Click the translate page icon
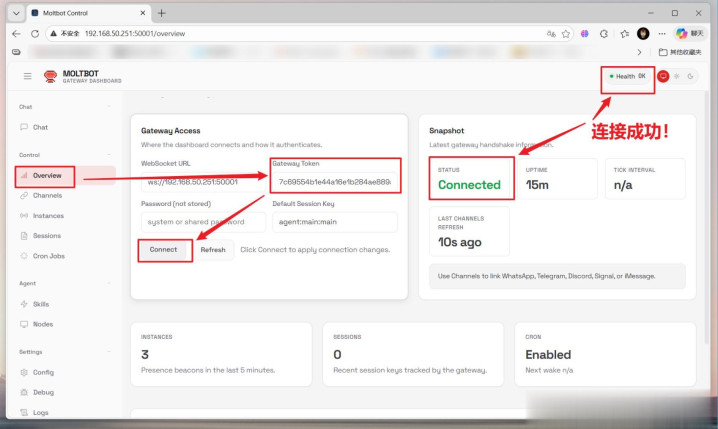The height and width of the screenshot is (429, 718). click(x=551, y=33)
